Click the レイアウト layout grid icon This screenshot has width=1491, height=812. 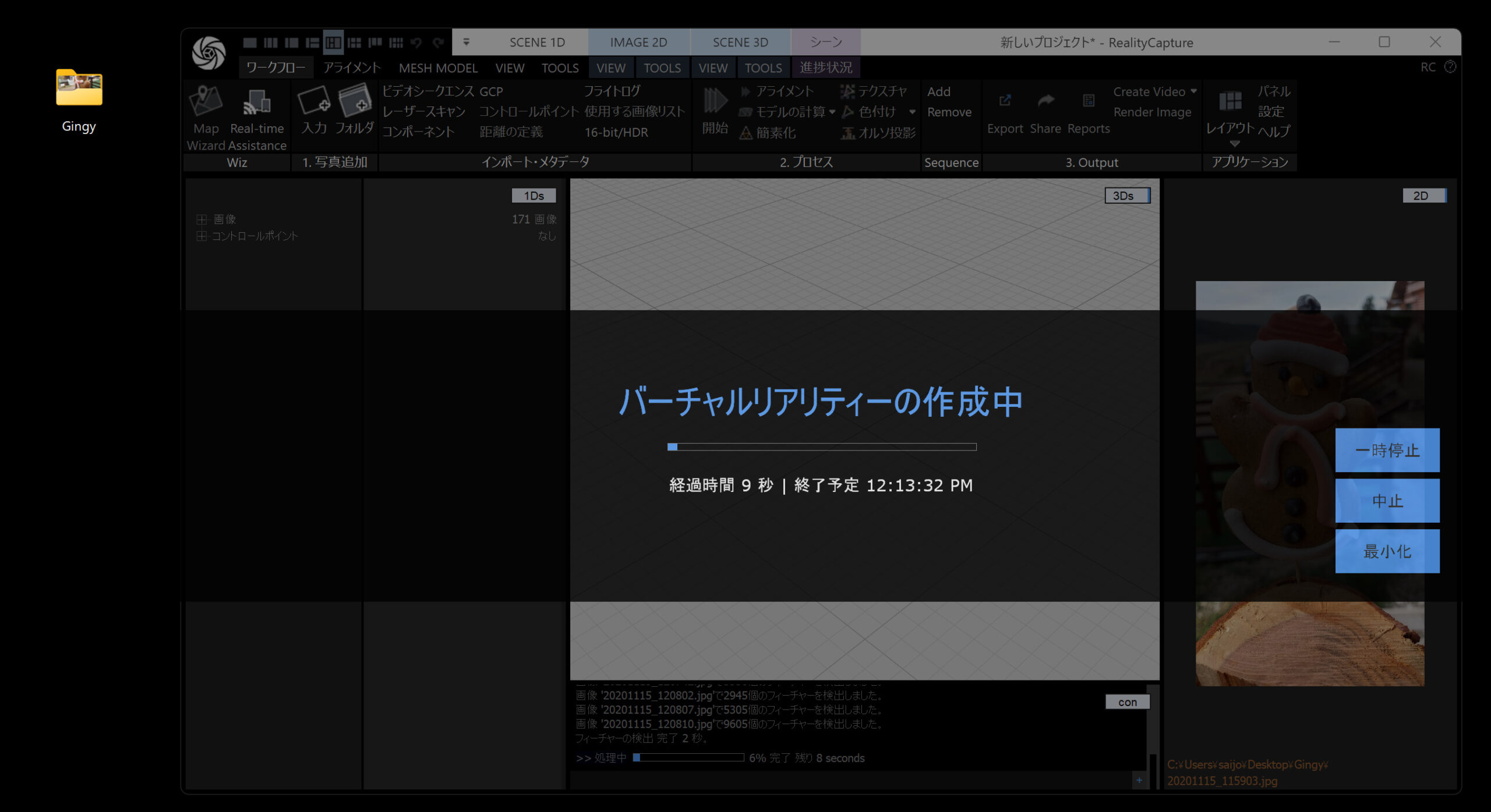tap(1230, 101)
